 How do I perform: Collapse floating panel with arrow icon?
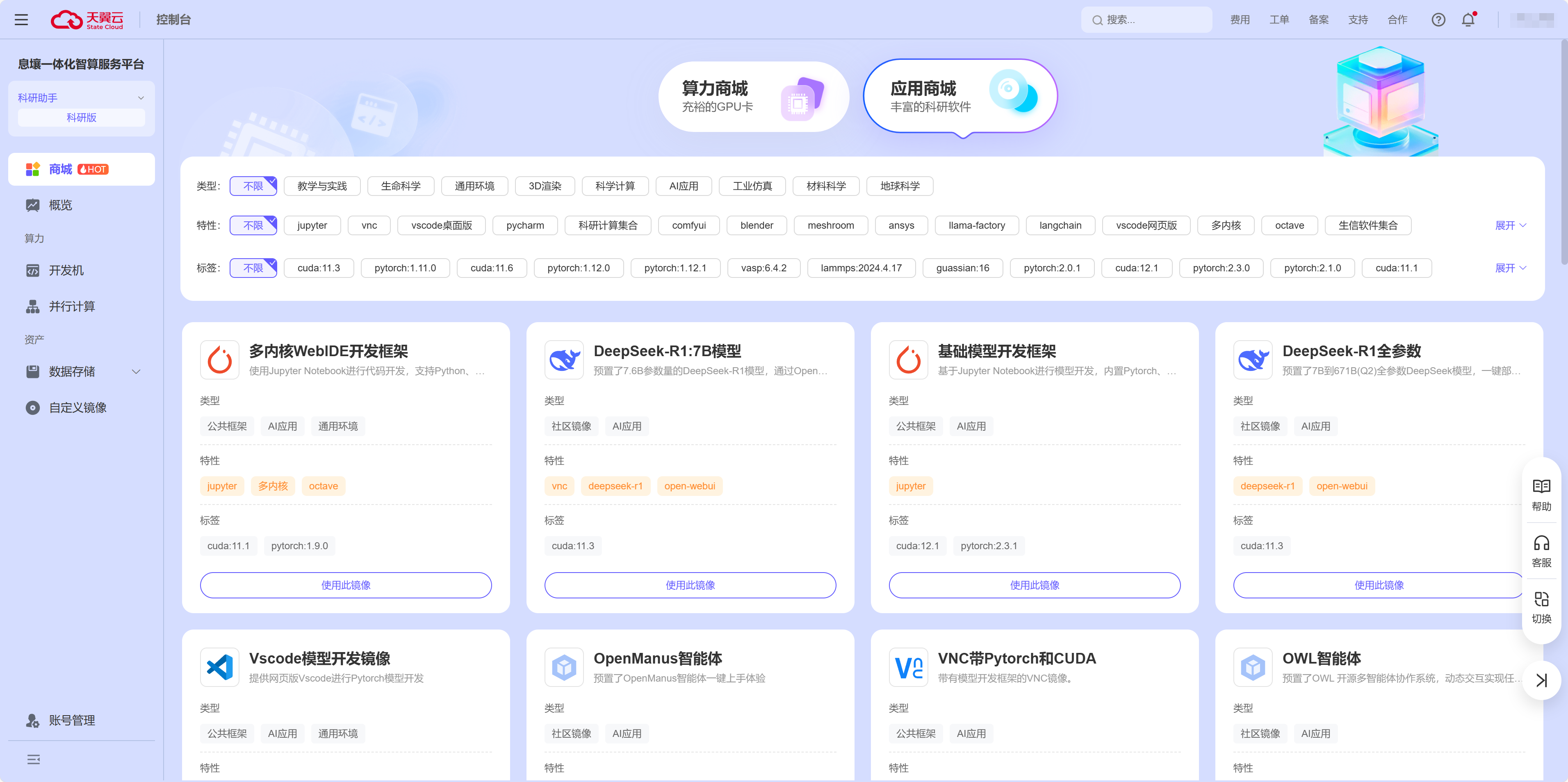pyautogui.click(x=1541, y=680)
